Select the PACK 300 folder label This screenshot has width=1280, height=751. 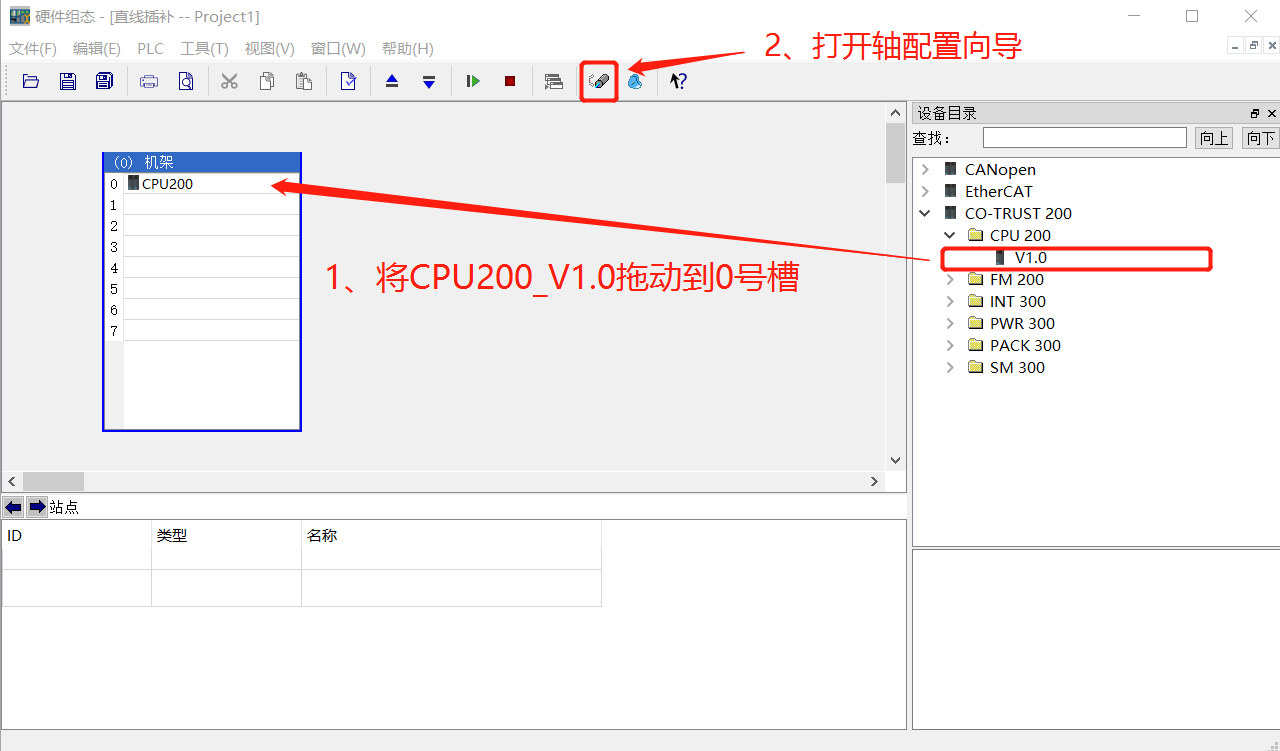coord(1025,346)
